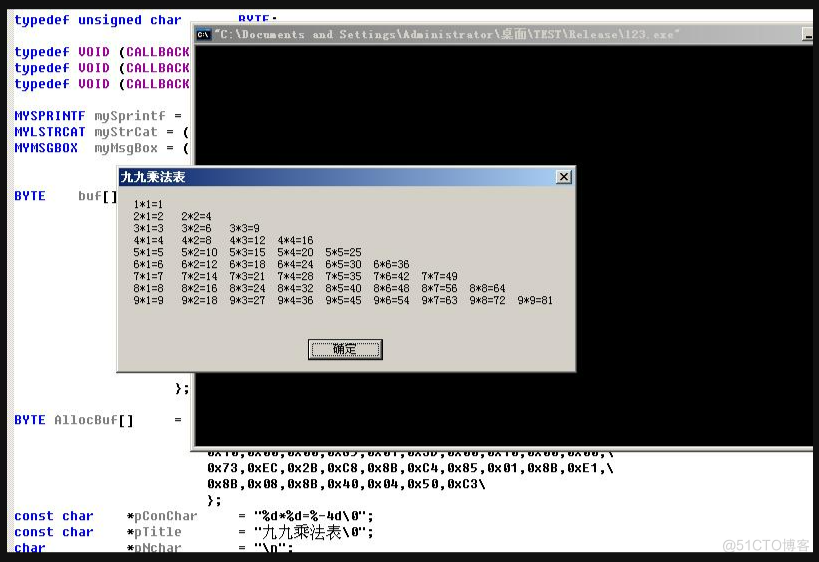Viewport: 819px width, 562px height.
Task: Click the 'BYTE buf[]' declaration
Action: (x=66, y=196)
